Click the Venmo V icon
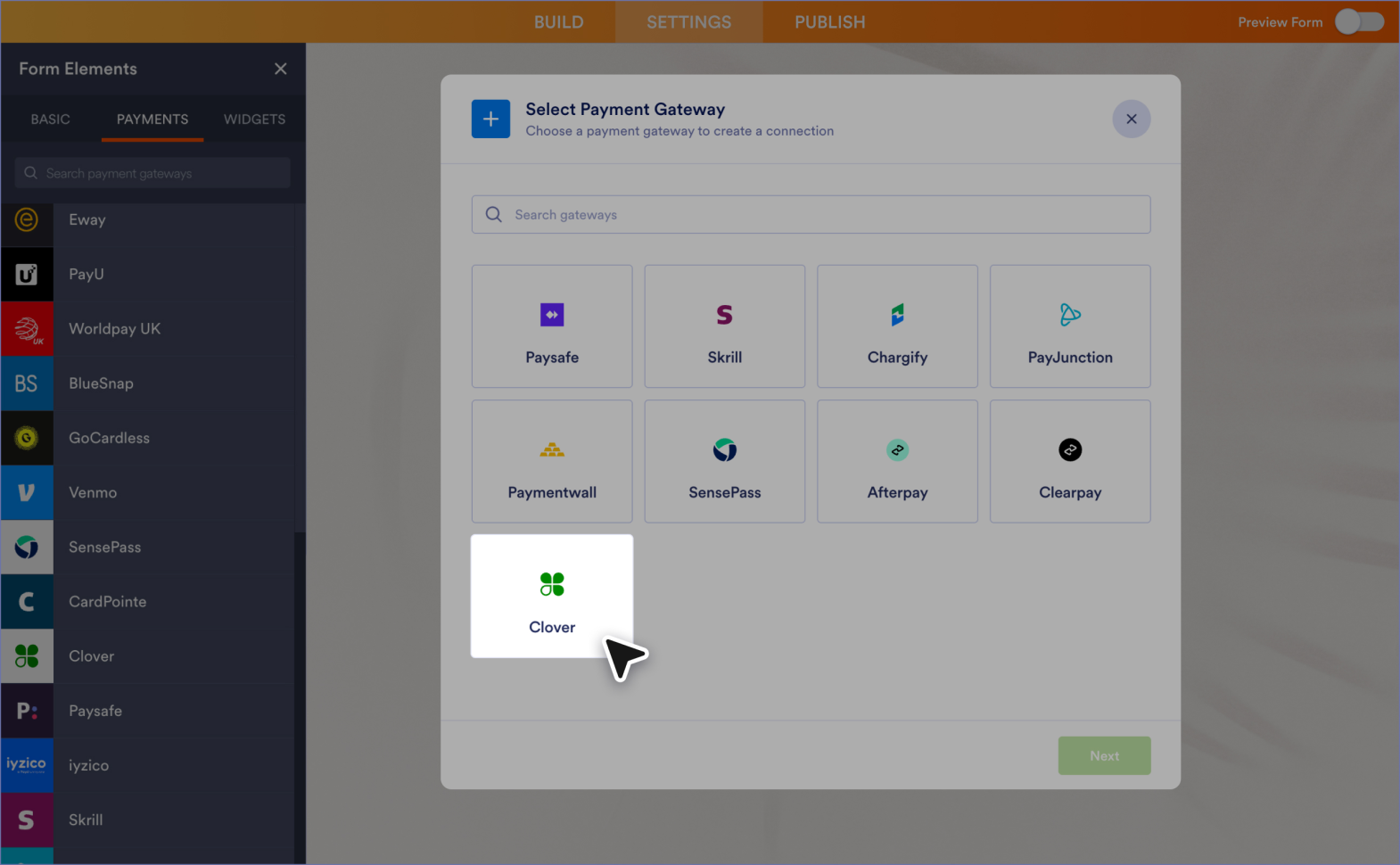This screenshot has width=1400, height=865. click(x=27, y=492)
